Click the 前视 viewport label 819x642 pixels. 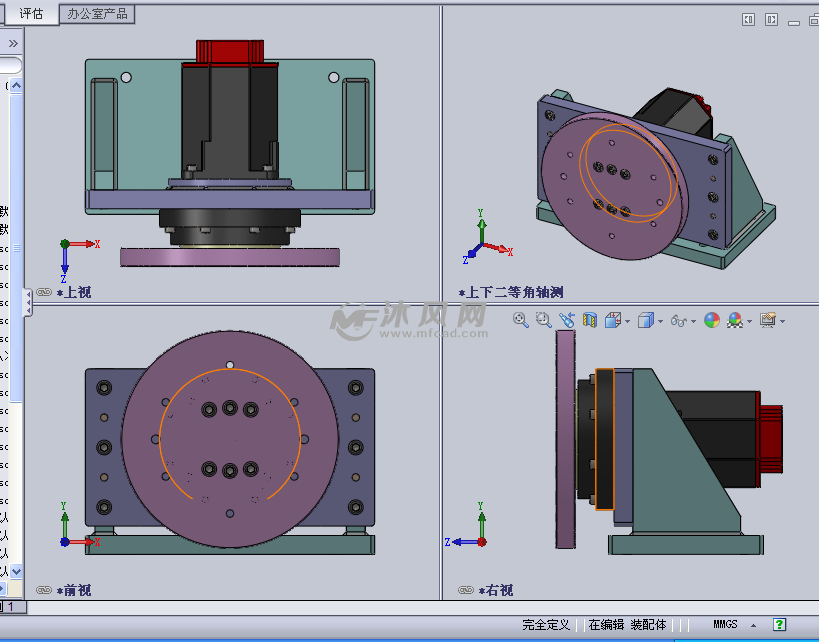[74, 591]
